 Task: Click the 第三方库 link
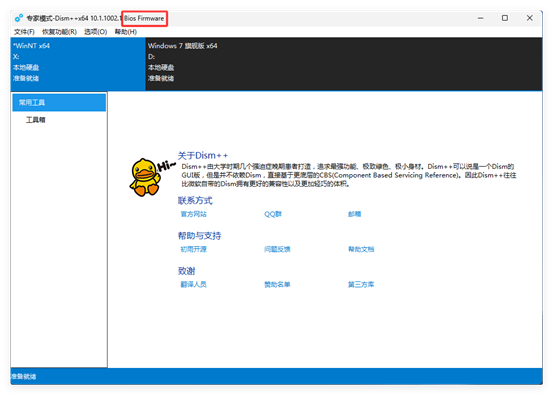tap(361, 285)
